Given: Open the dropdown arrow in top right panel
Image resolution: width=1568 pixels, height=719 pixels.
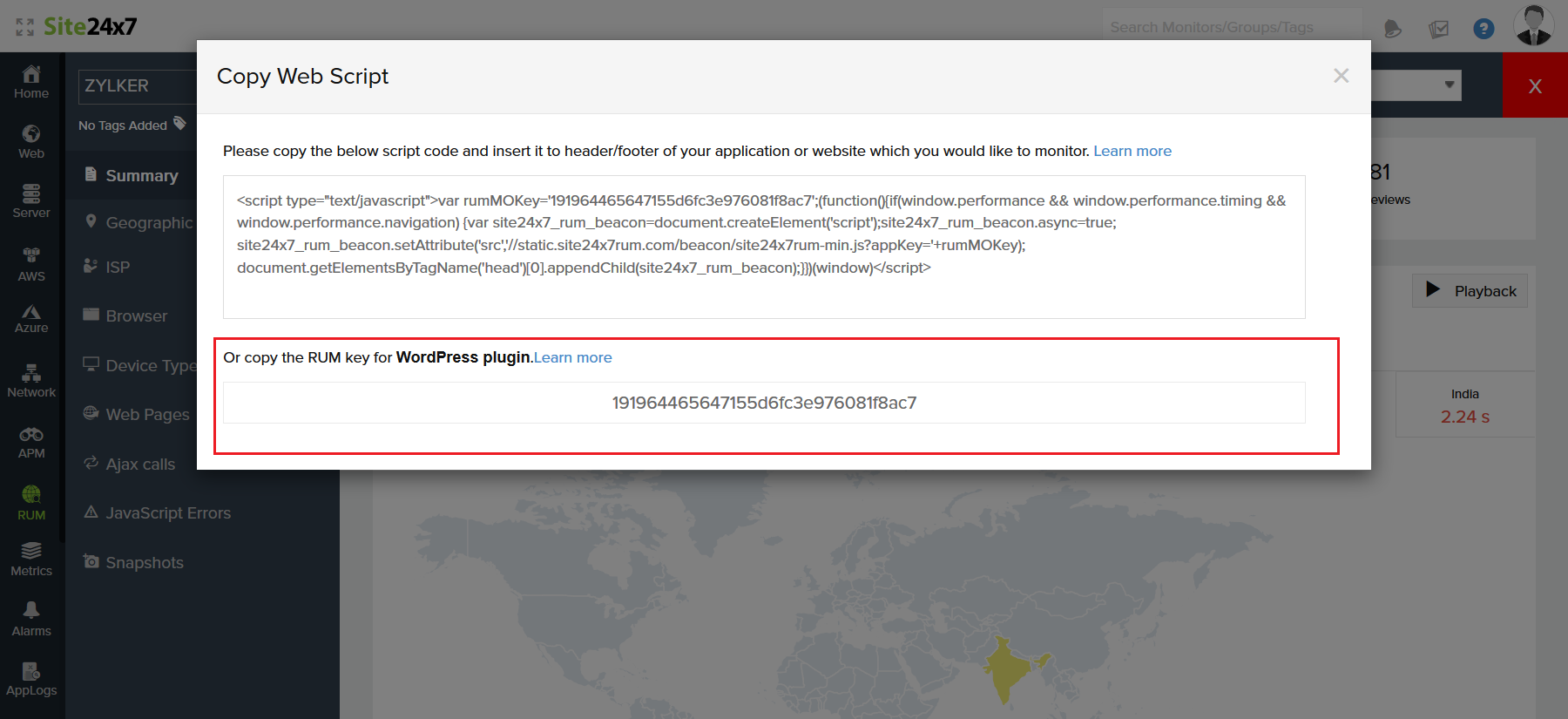Looking at the screenshot, I should pyautogui.click(x=1450, y=85).
